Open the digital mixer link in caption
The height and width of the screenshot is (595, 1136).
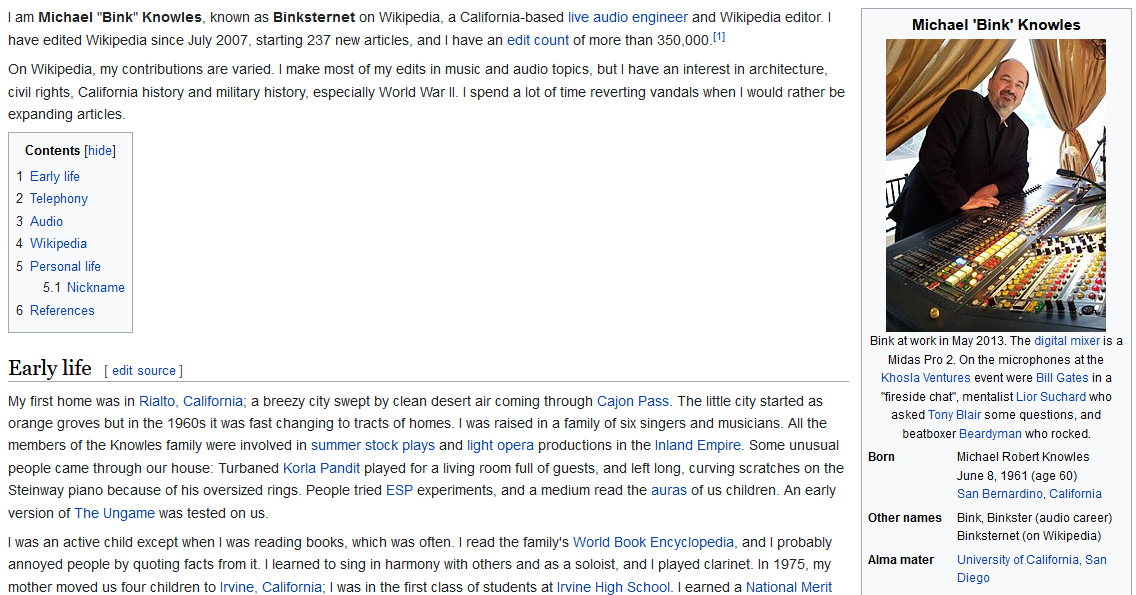1066,341
